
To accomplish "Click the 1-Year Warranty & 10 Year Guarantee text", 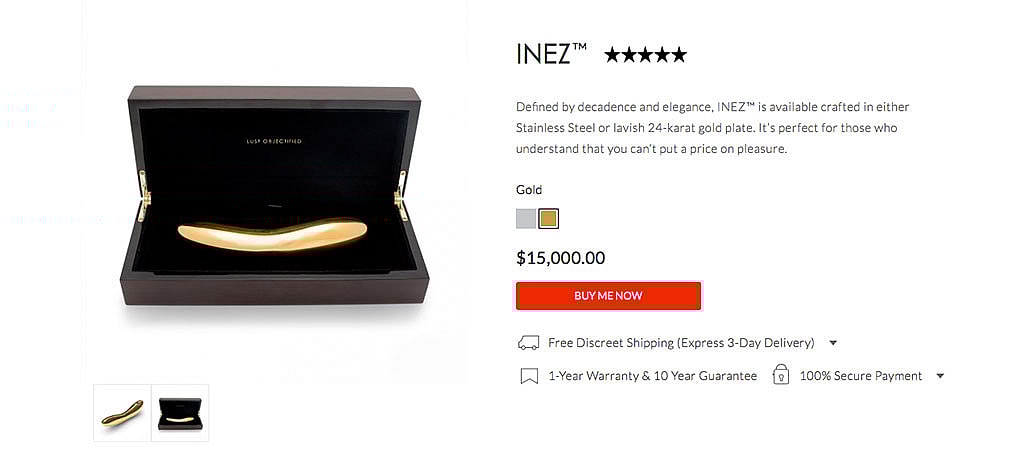I will (652, 376).
